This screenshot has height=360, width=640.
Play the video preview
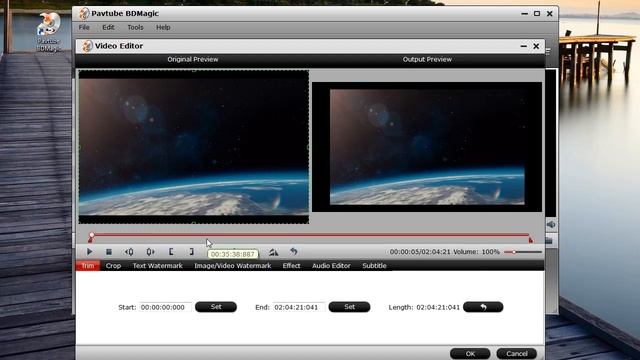click(x=89, y=252)
